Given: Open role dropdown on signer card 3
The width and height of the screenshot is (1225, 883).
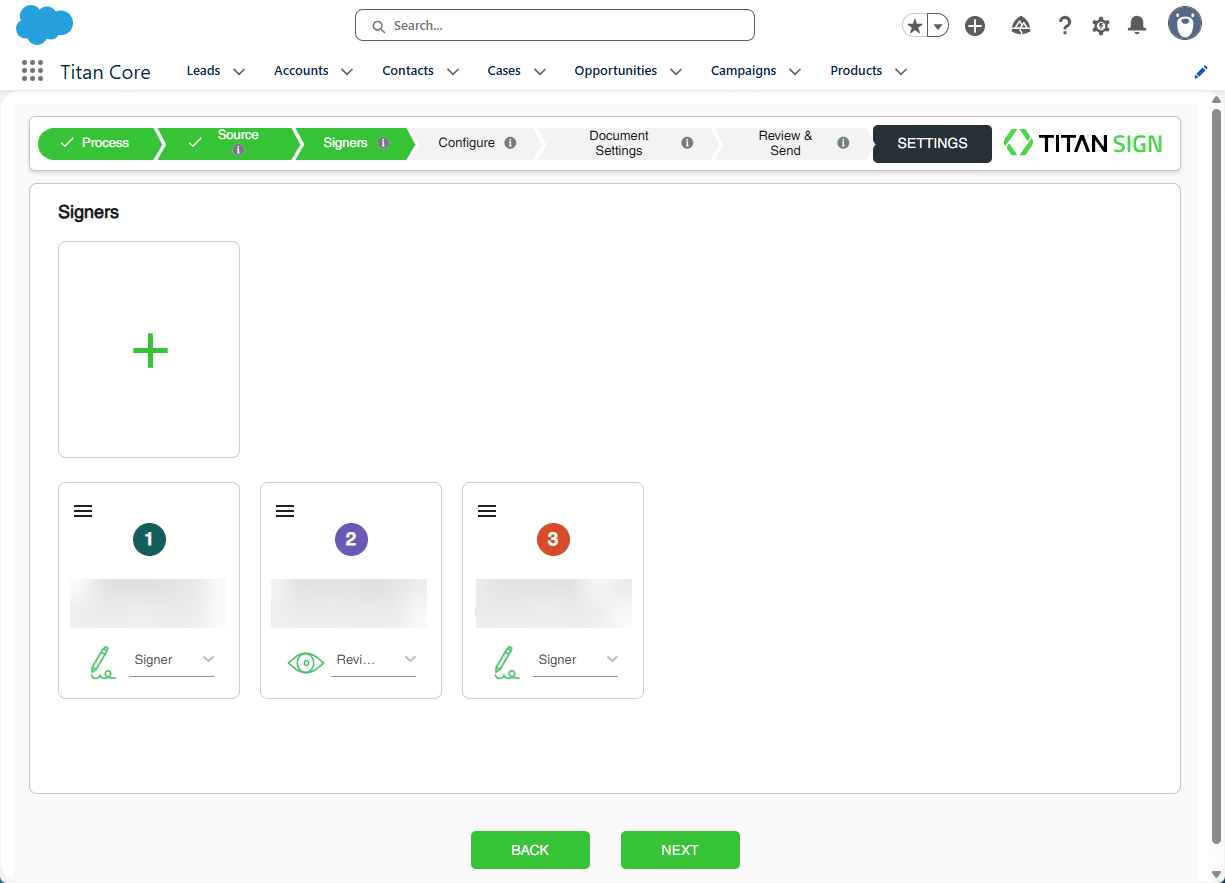Looking at the screenshot, I should (x=576, y=660).
